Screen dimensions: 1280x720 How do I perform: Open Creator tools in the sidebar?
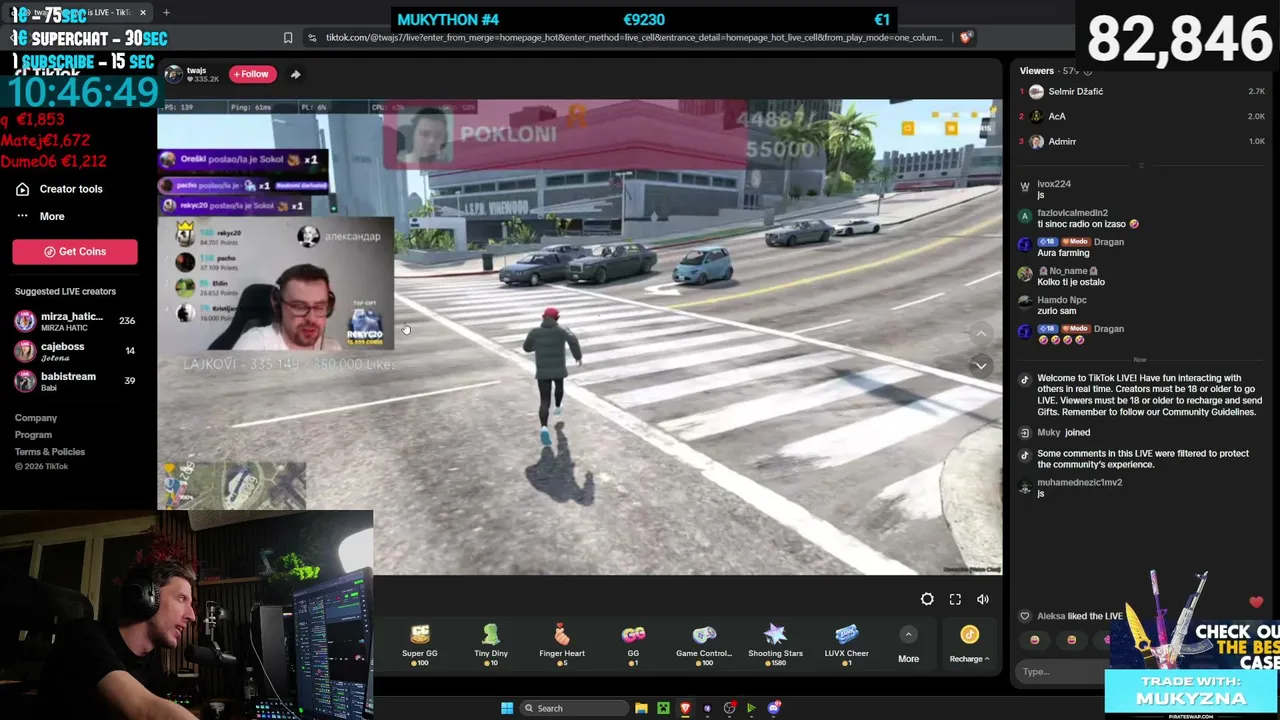tap(70, 189)
